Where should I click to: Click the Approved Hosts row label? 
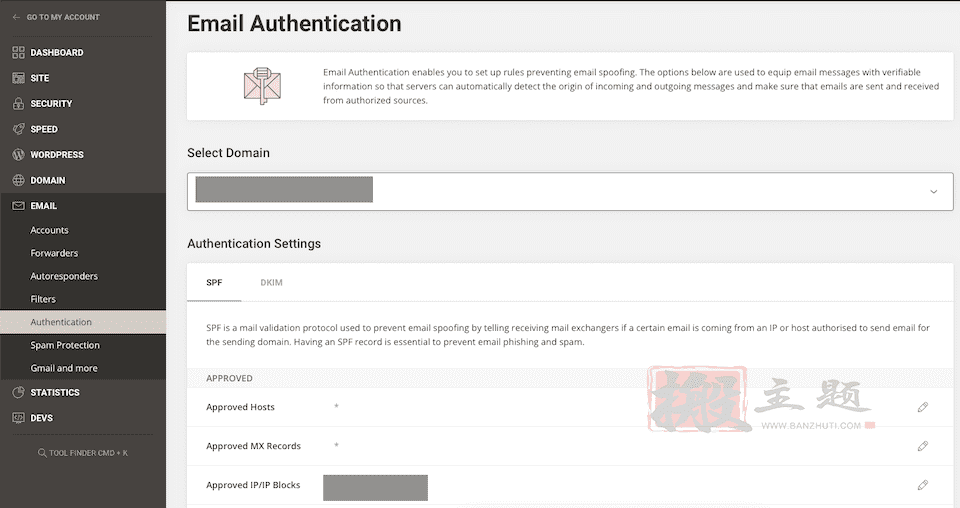click(241, 407)
